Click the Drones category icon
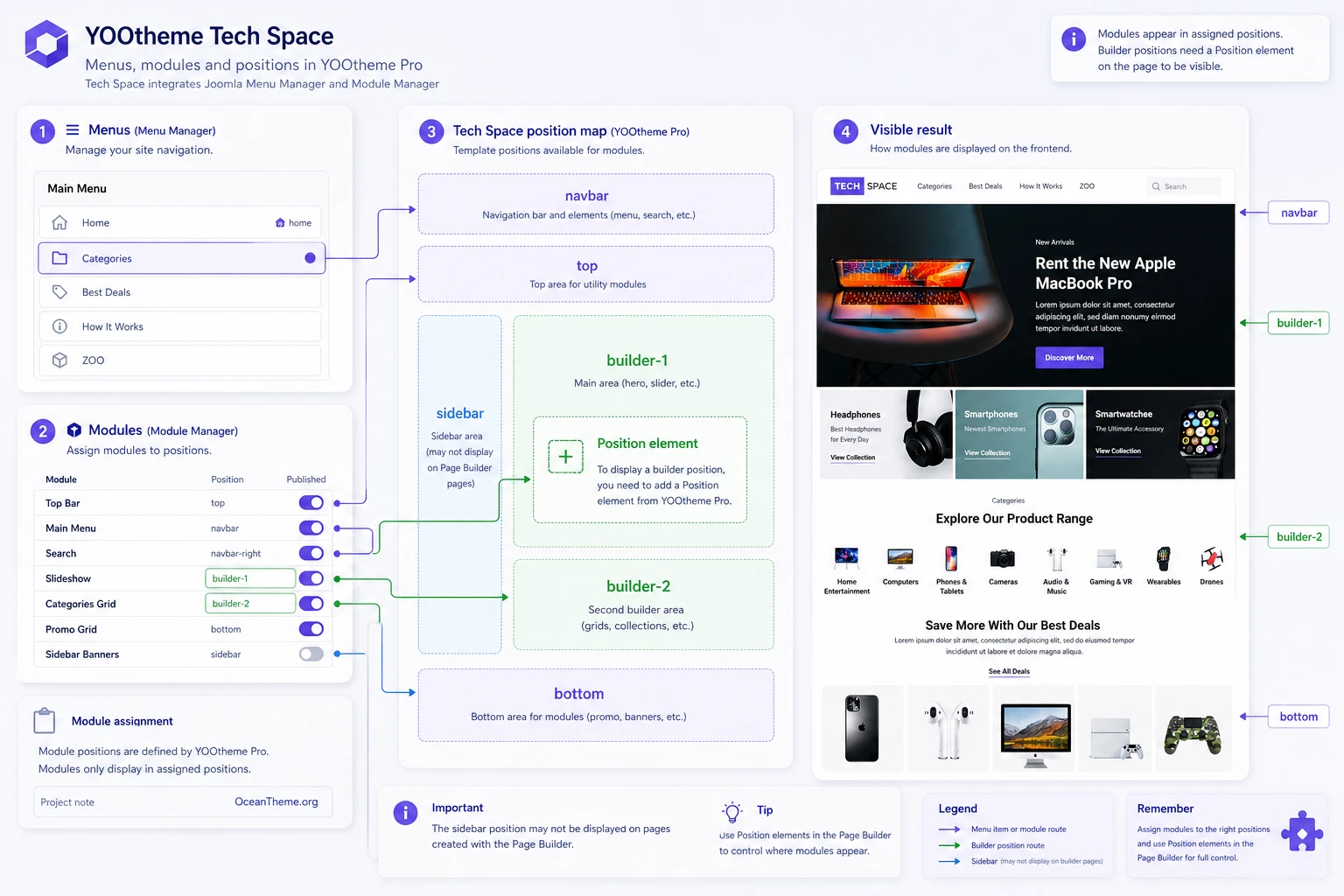Image resolution: width=1344 pixels, height=896 pixels. coord(1212,557)
